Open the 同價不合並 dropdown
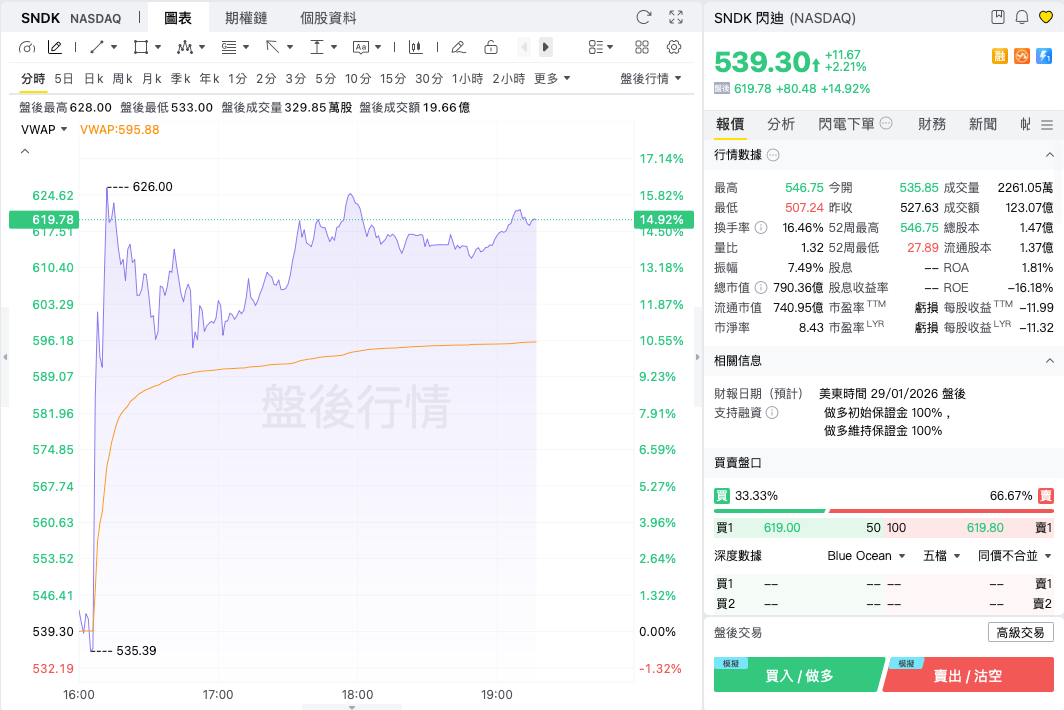The width and height of the screenshot is (1064, 710). pyautogui.click(x=1014, y=555)
